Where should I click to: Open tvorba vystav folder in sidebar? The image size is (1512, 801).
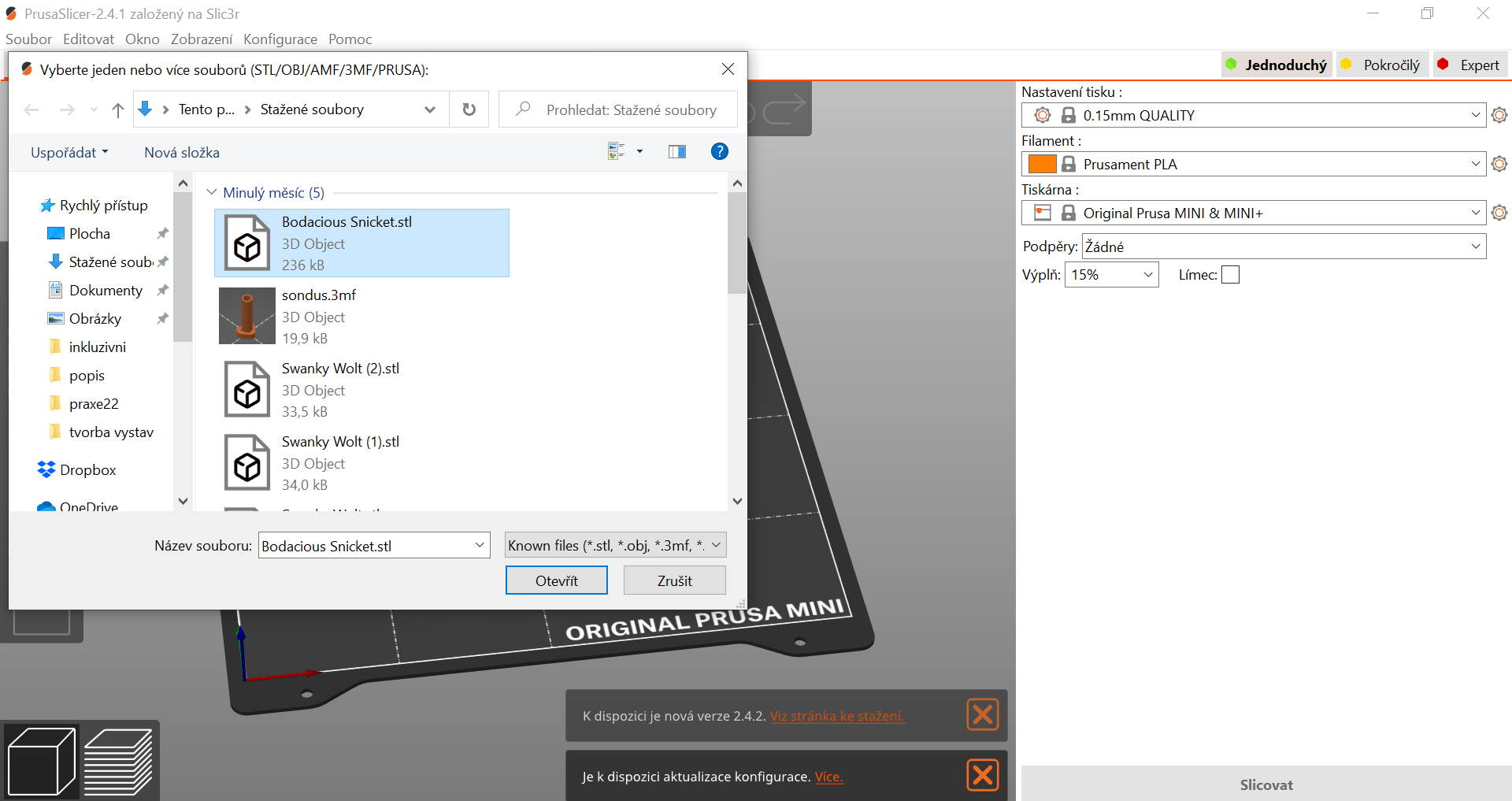[111, 432]
